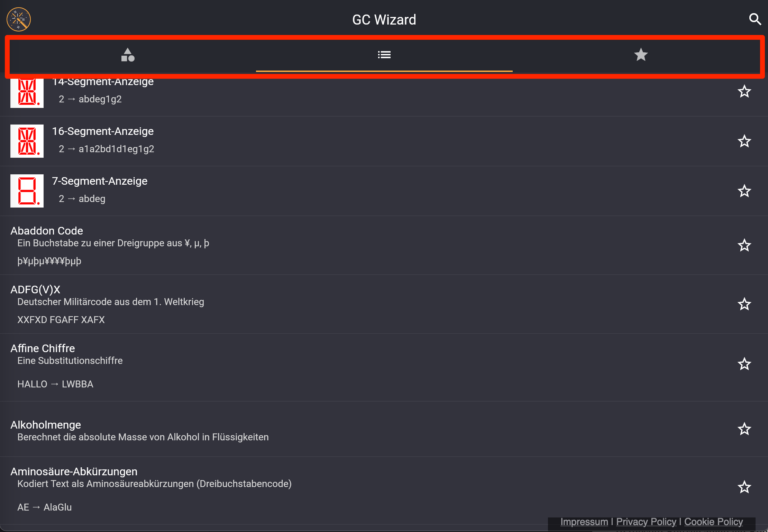768x532 pixels.
Task: Open the favorites star tab
Action: pos(641,55)
